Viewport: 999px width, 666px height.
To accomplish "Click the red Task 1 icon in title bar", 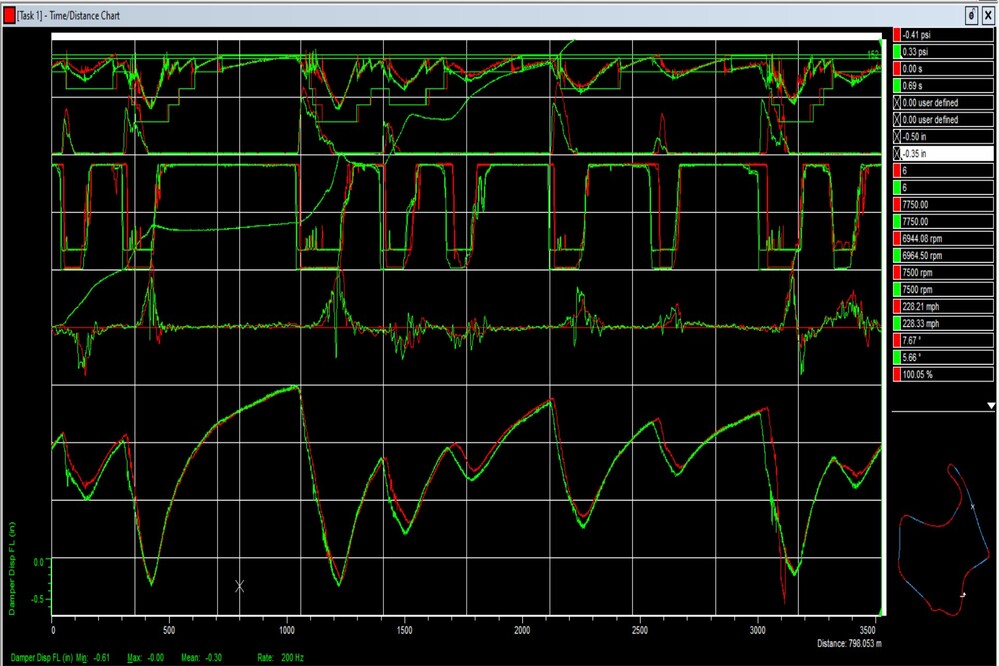I will coord(9,15).
